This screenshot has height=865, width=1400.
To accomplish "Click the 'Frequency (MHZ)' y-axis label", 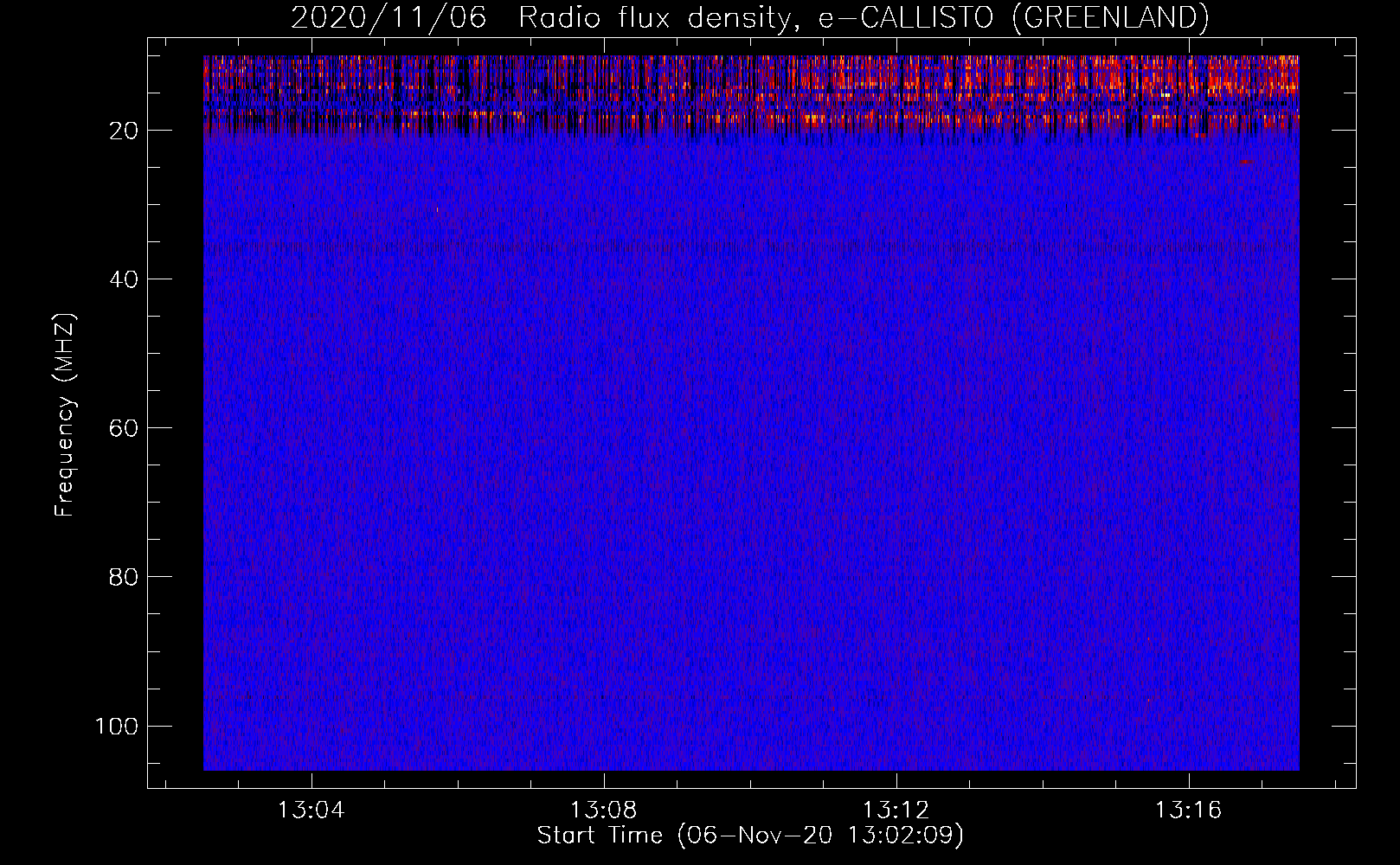I will [65, 415].
